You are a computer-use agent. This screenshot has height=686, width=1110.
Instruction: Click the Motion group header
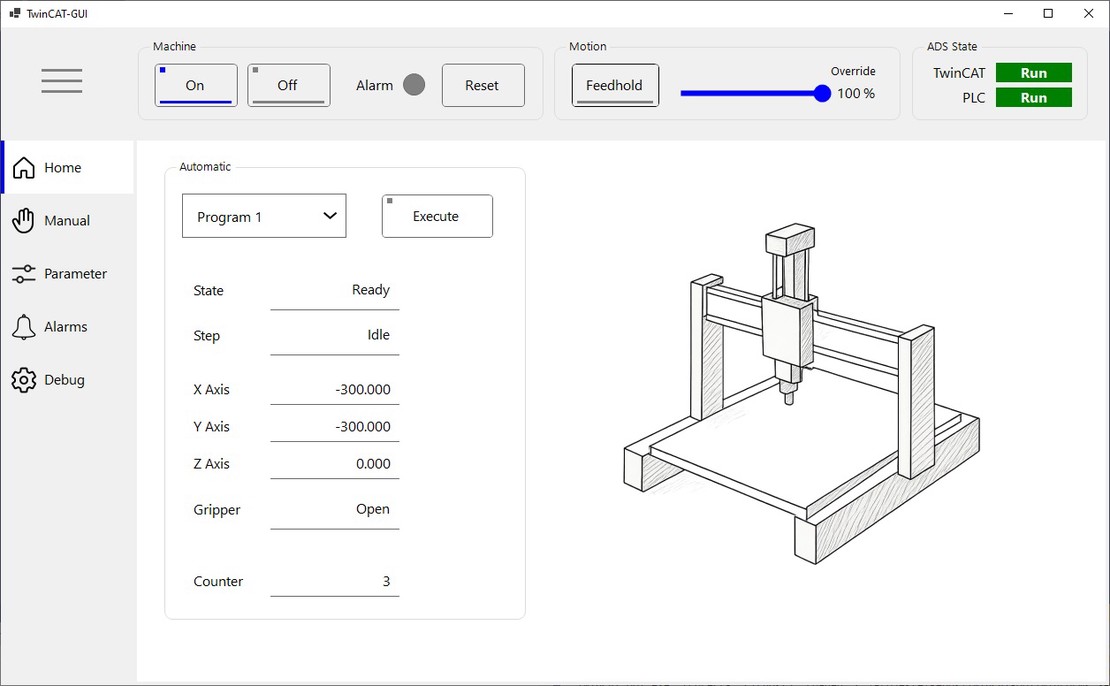(588, 46)
